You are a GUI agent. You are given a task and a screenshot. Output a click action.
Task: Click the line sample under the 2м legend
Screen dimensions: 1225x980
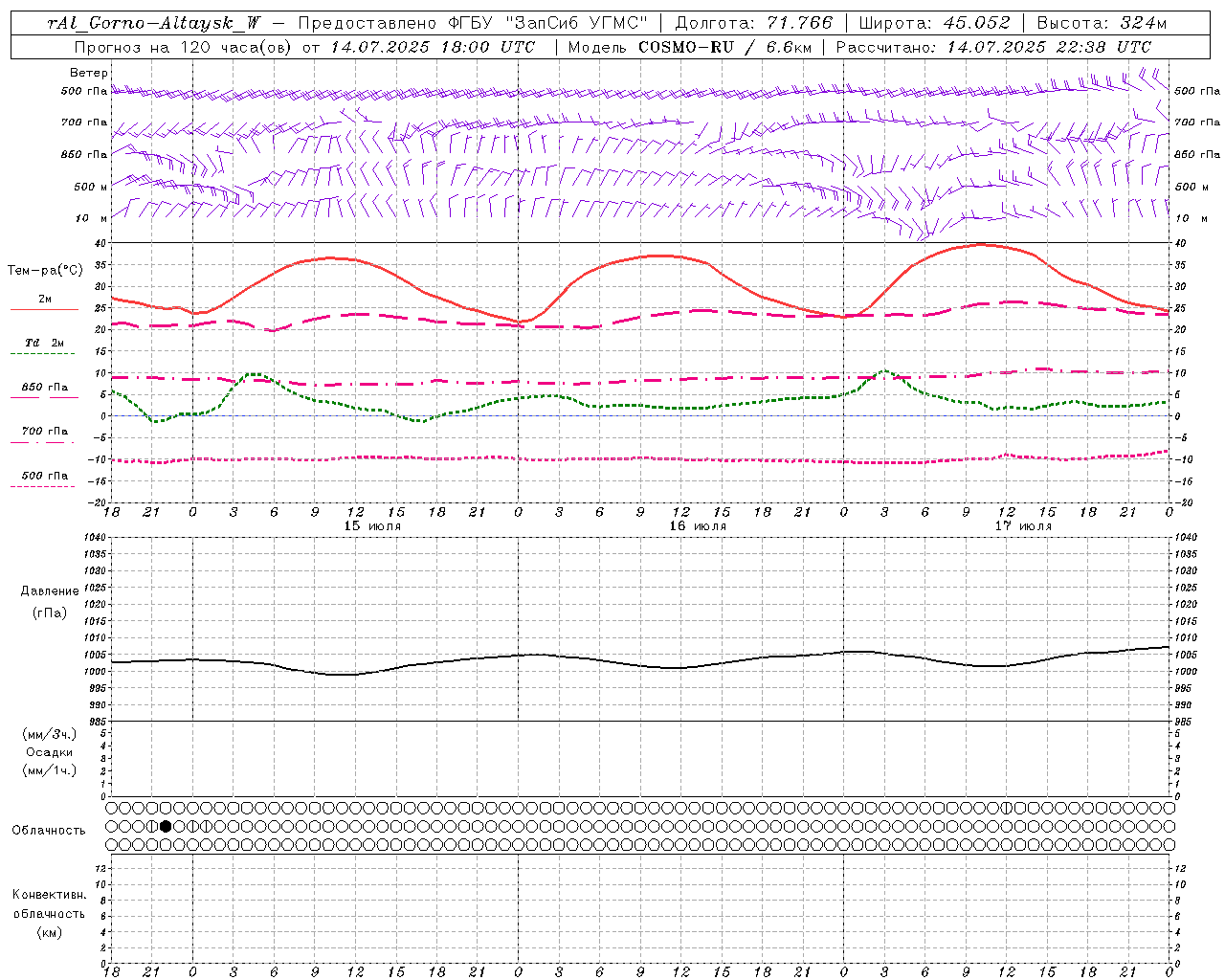coord(44,310)
